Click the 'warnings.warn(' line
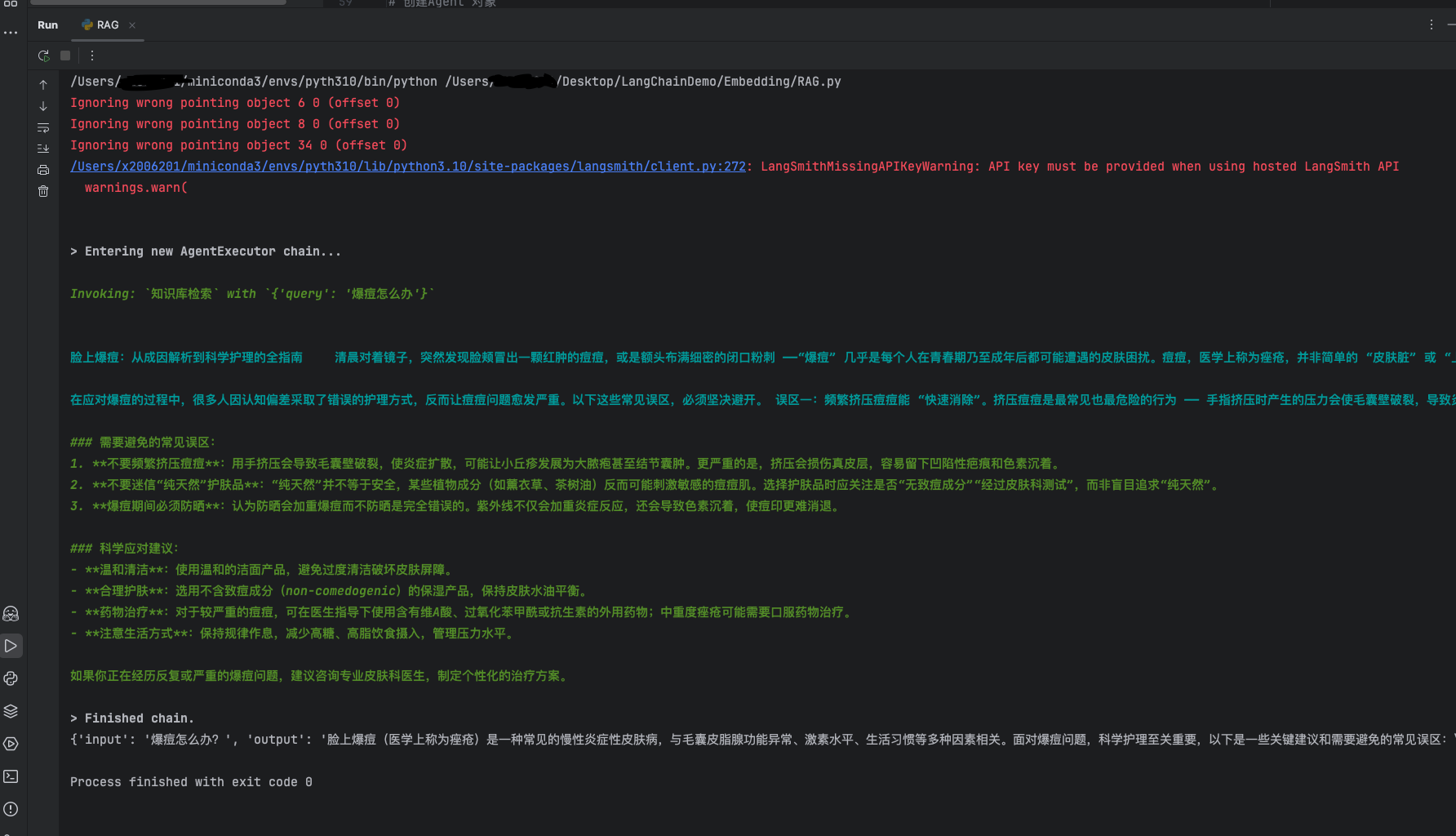1456x836 pixels. 136,188
